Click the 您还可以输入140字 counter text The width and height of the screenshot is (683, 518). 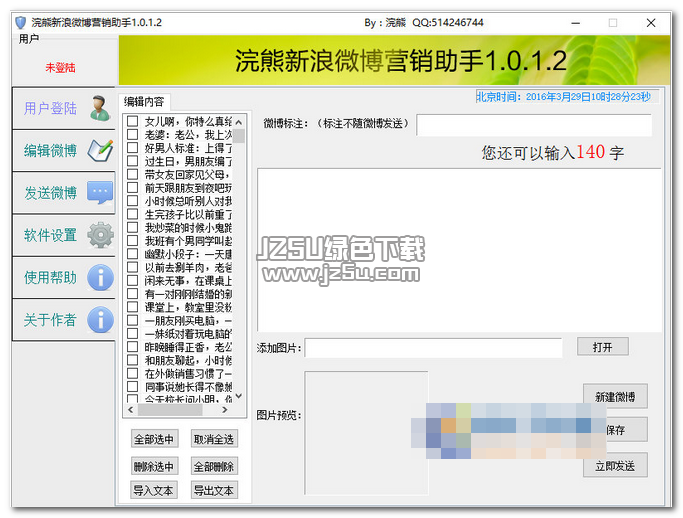[x=552, y=152]
